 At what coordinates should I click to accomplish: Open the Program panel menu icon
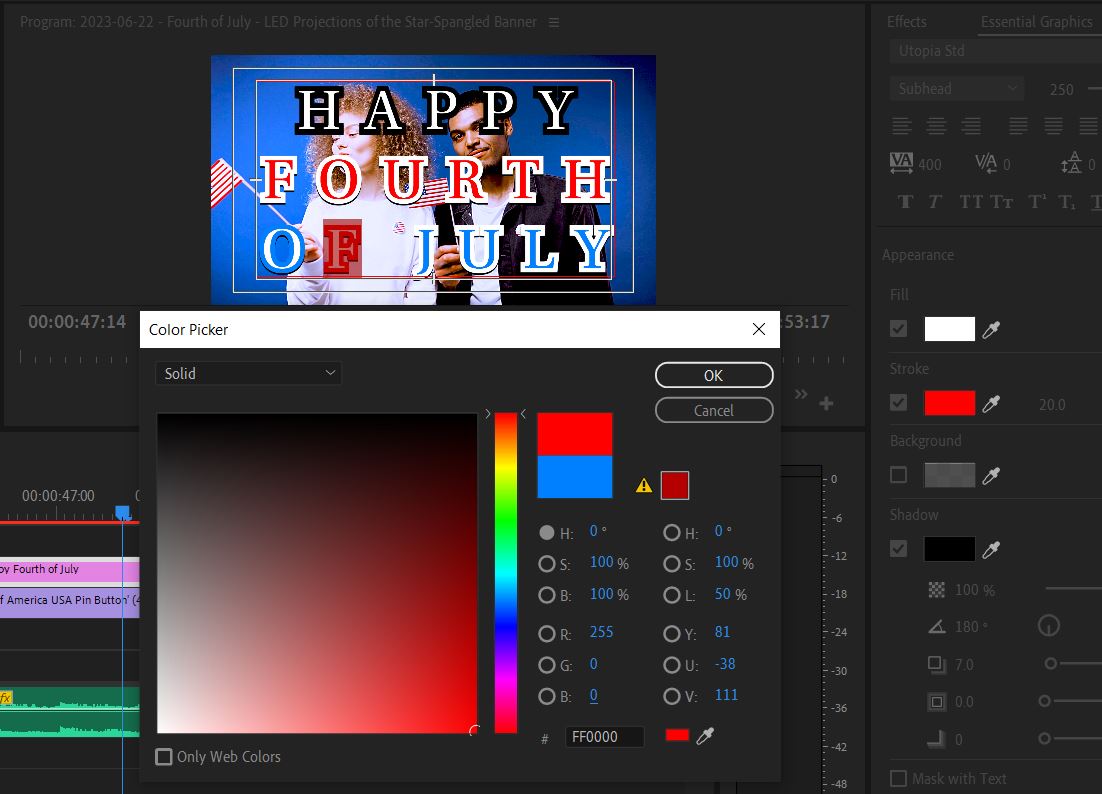pyautogui.click(x=554, y=22)
